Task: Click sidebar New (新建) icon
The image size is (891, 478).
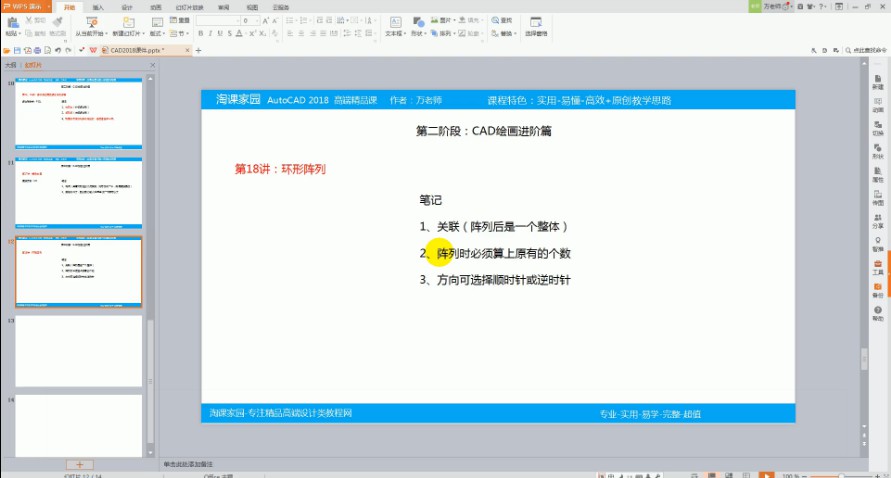Action: point(878,82)
